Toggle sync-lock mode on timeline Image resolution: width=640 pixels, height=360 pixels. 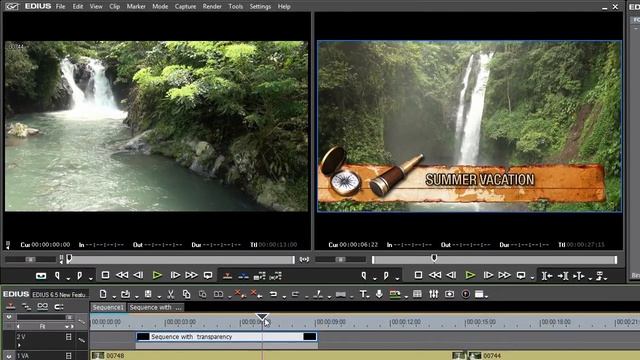[x=27, y=307]
